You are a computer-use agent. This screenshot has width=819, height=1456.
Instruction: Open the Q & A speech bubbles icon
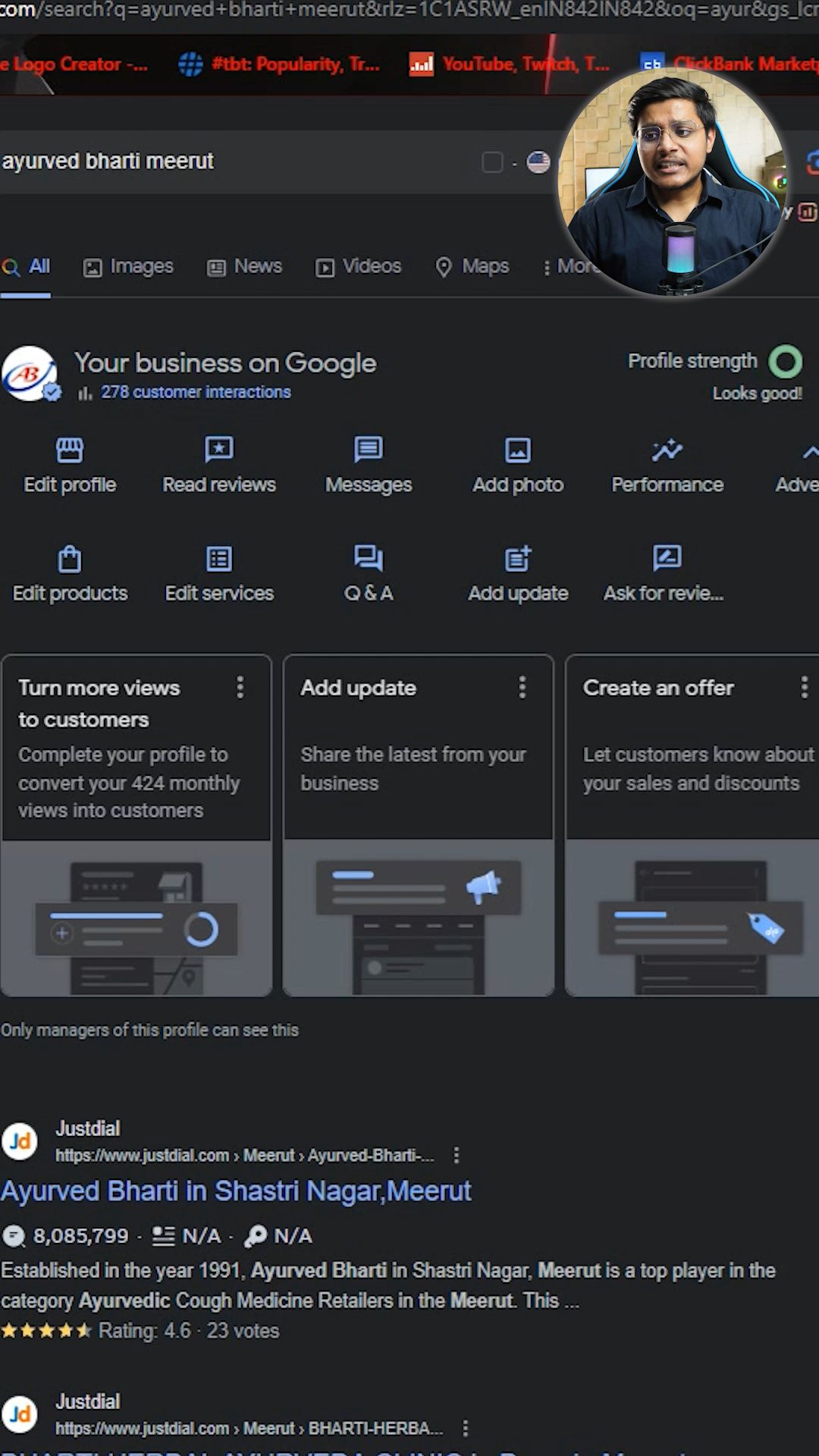click(x=369, y=558)
